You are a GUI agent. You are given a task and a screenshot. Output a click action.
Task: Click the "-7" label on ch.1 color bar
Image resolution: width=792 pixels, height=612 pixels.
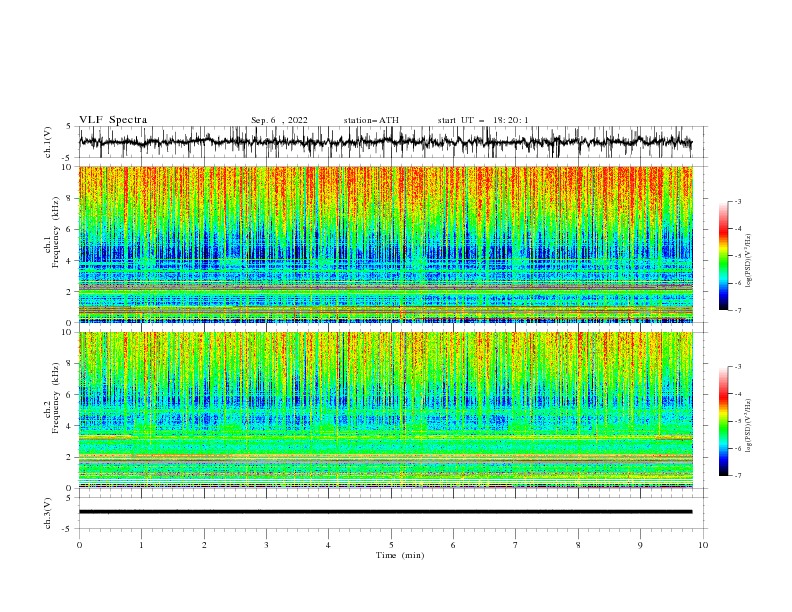pyautogui.click(x=737, y=310)
